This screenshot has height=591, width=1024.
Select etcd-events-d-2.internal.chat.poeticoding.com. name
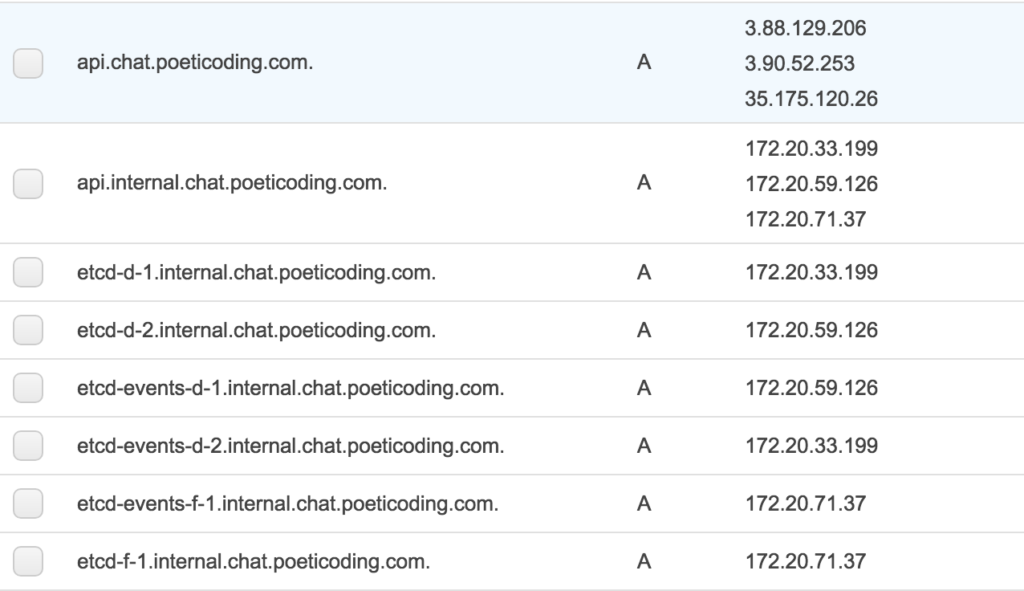[x=291, y=445]
